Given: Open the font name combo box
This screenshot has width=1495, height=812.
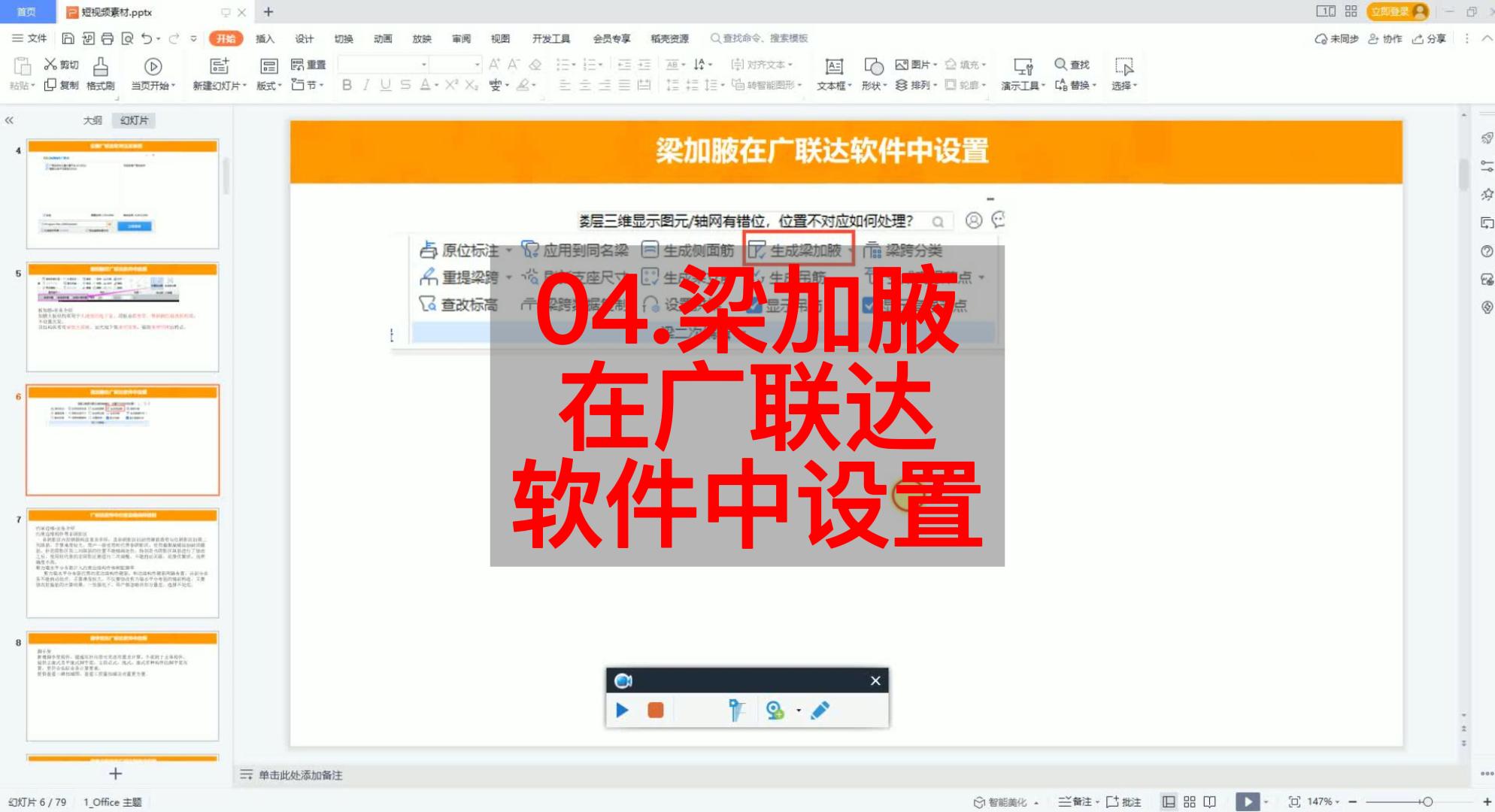Looking at the screenshot, I should (x=383, y=64).
